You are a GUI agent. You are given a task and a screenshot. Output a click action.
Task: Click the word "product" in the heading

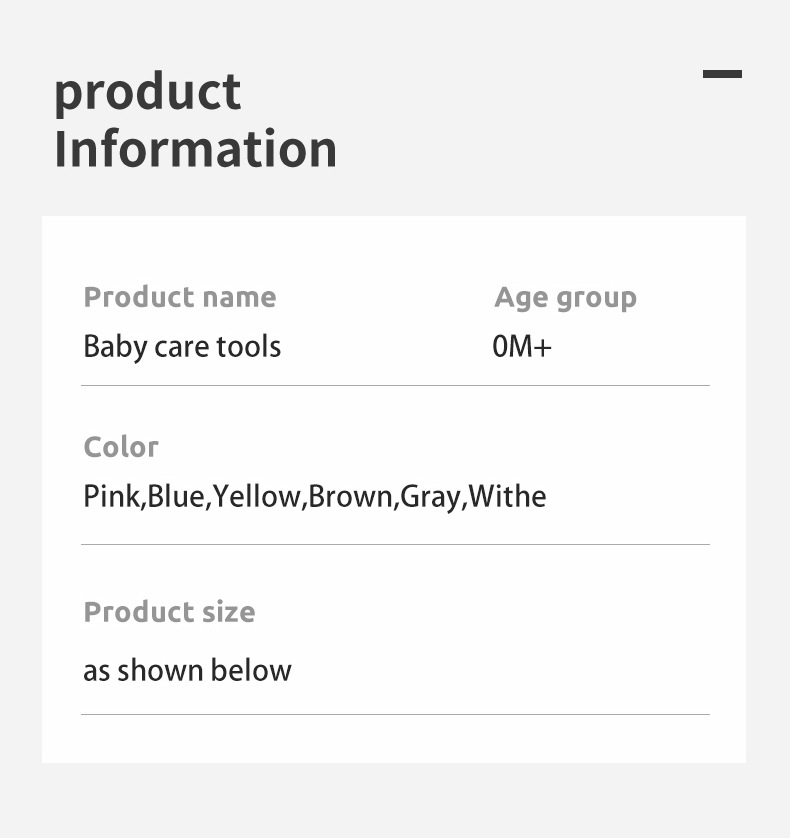click(x=147, y=93)
